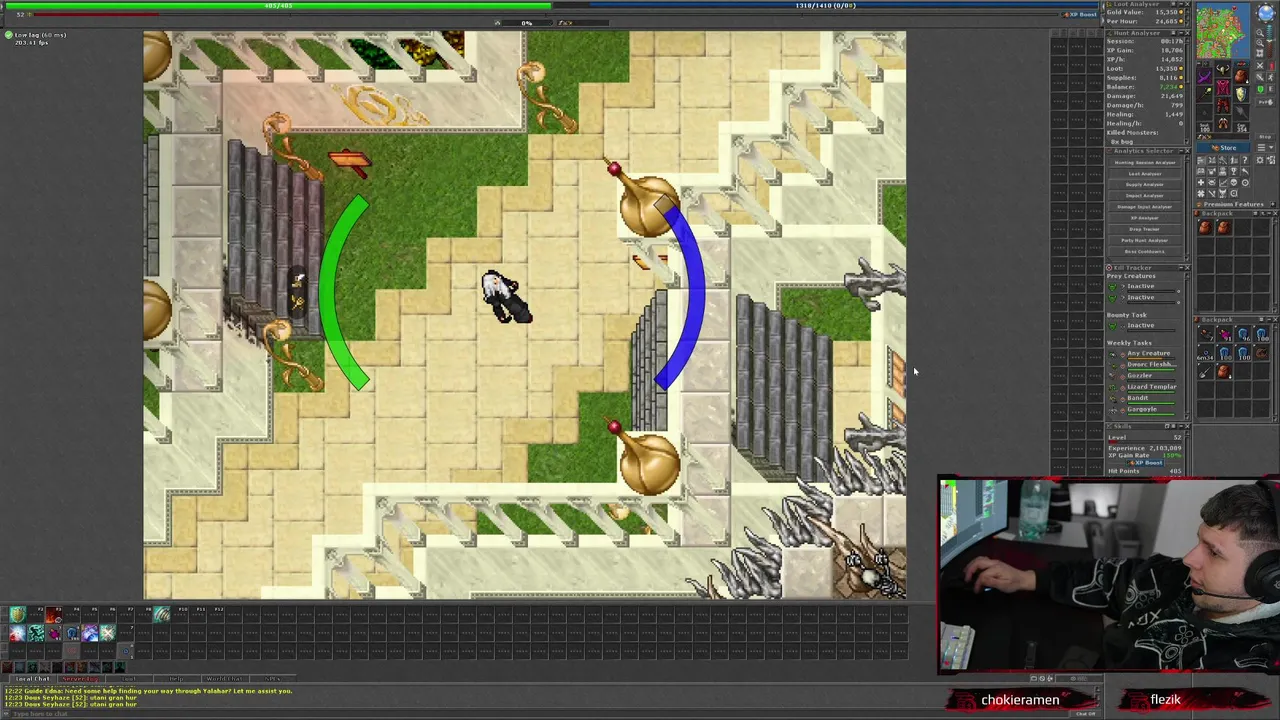Open the Drop Tracker

click(1145, 229)
